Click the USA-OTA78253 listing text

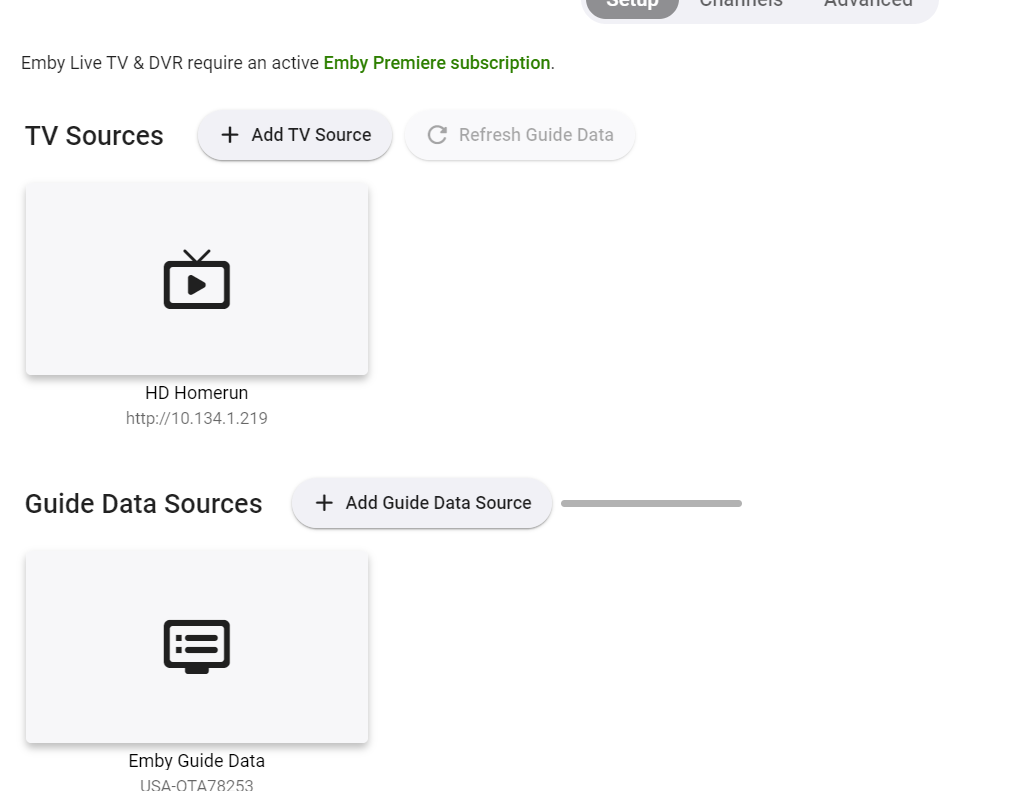click(197, 784)
